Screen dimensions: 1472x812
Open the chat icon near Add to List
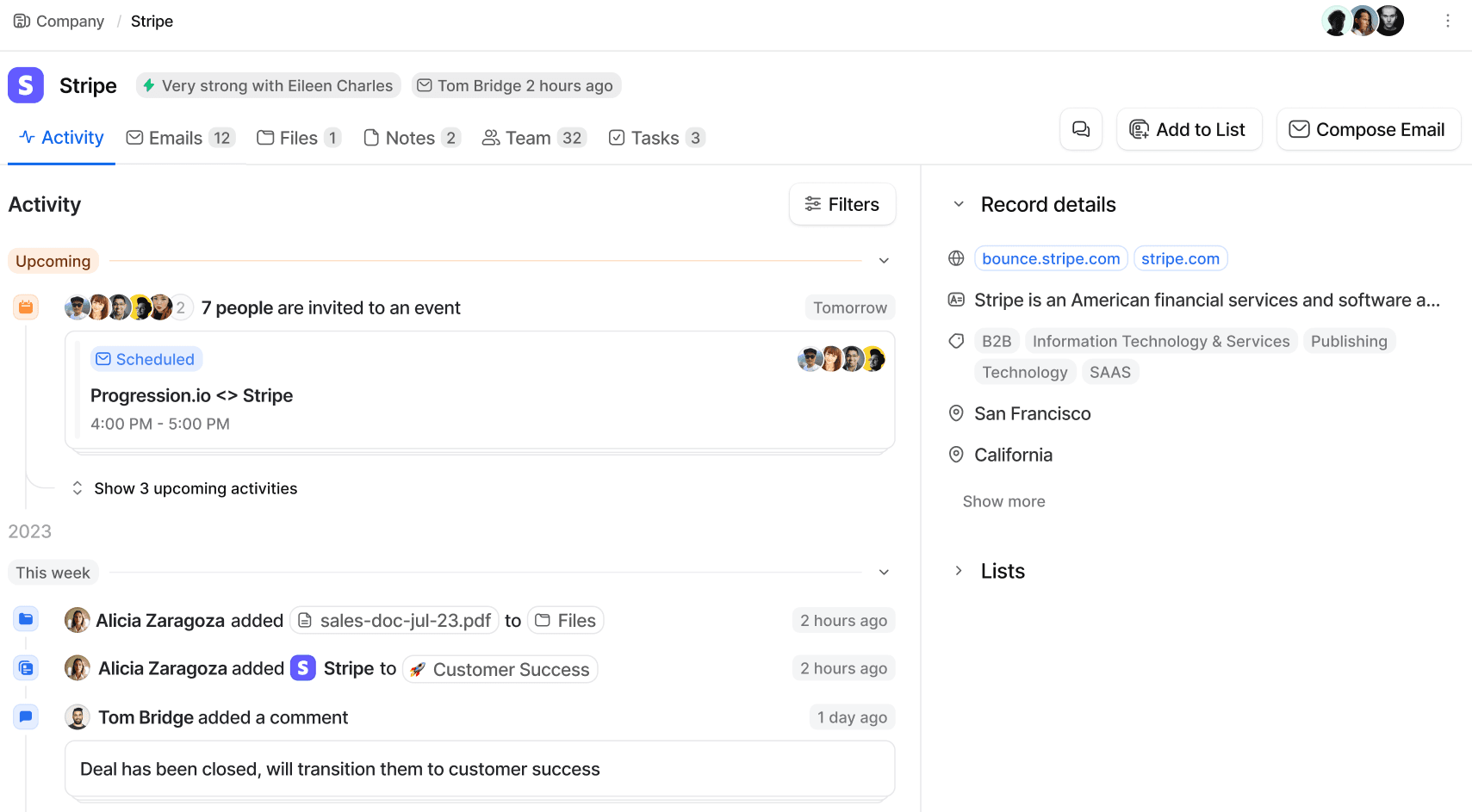[x=1080, y=129]
